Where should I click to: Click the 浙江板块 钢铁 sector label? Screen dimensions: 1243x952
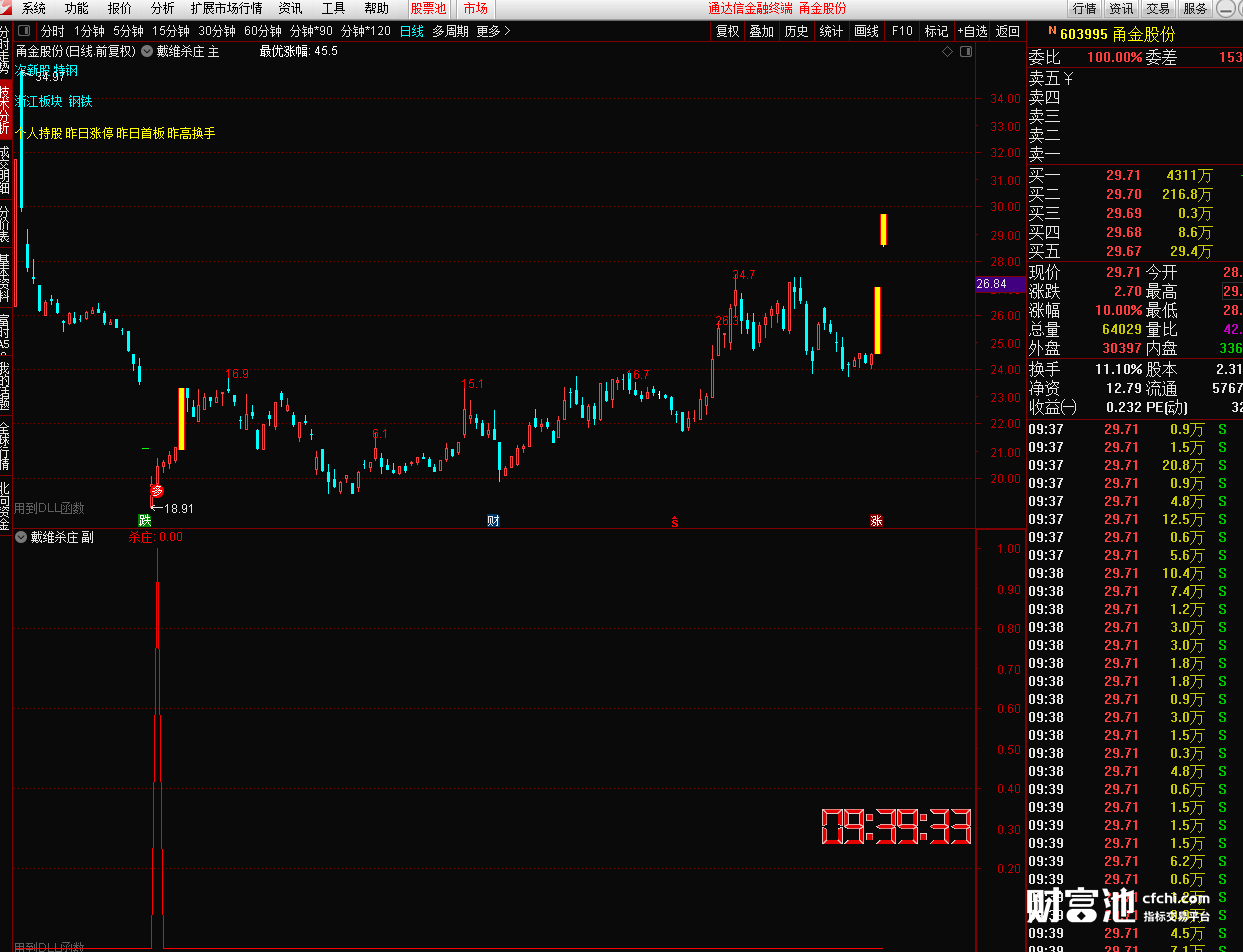[x=54, y=101]
